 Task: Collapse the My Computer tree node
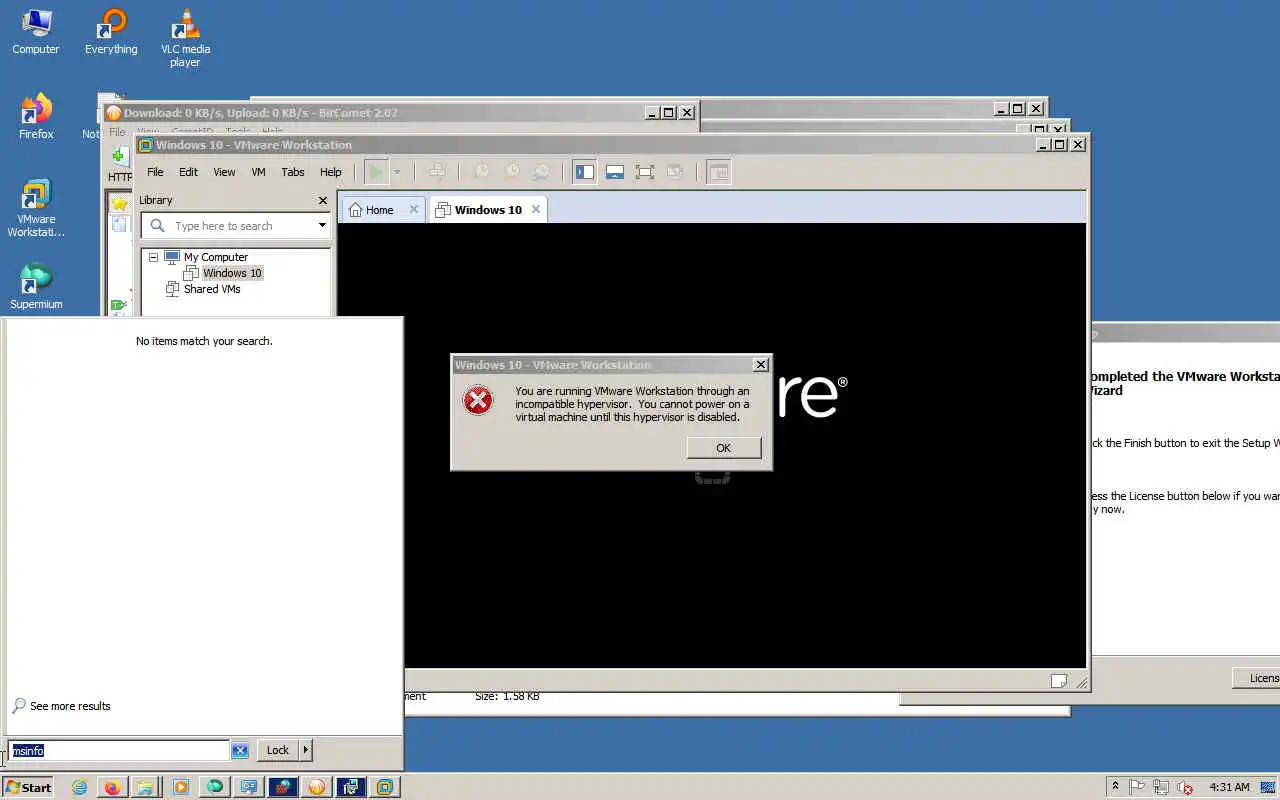tap(153, 257)
